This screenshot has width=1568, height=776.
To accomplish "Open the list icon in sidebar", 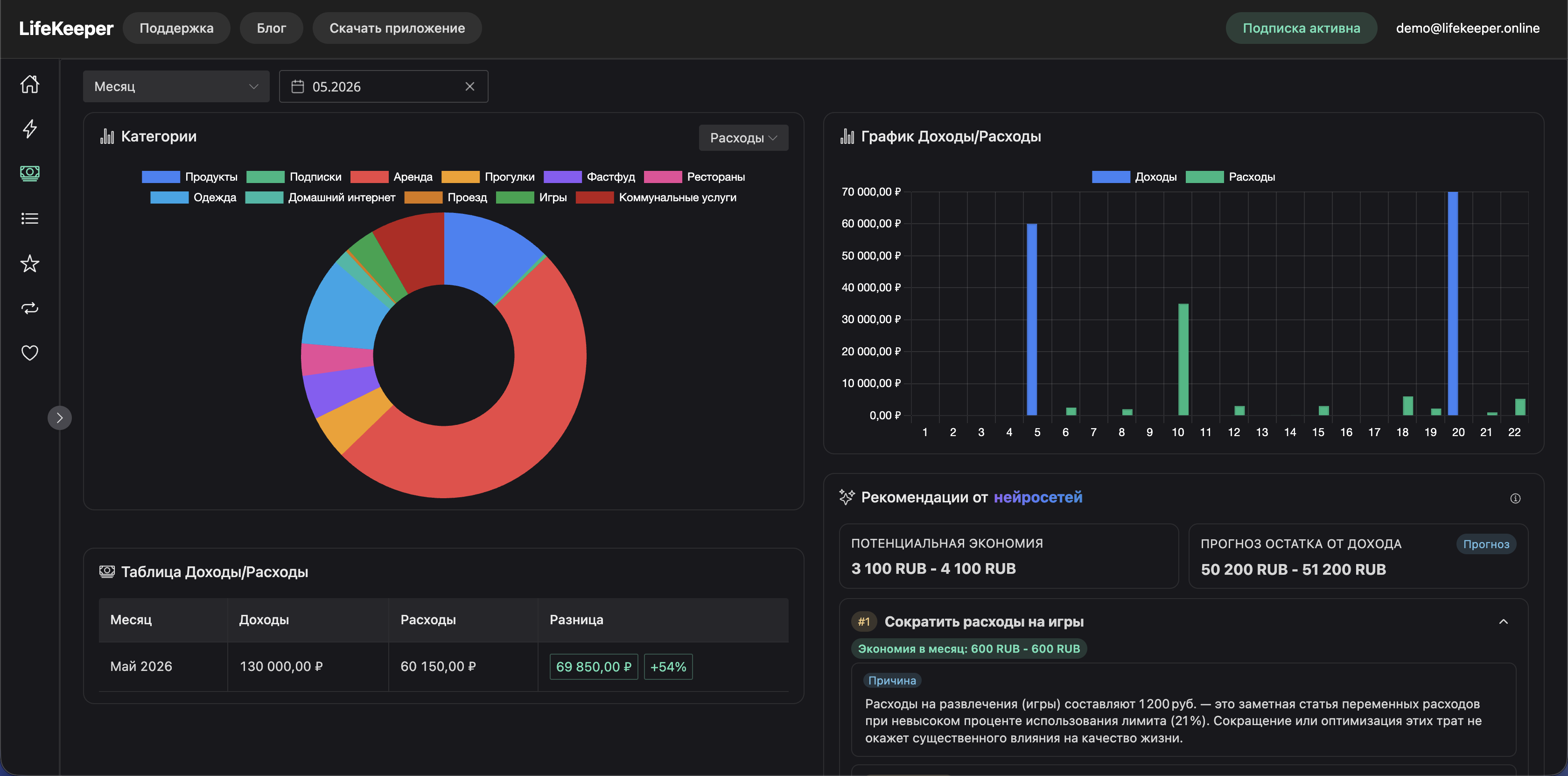I will click(x=30, y=218).
